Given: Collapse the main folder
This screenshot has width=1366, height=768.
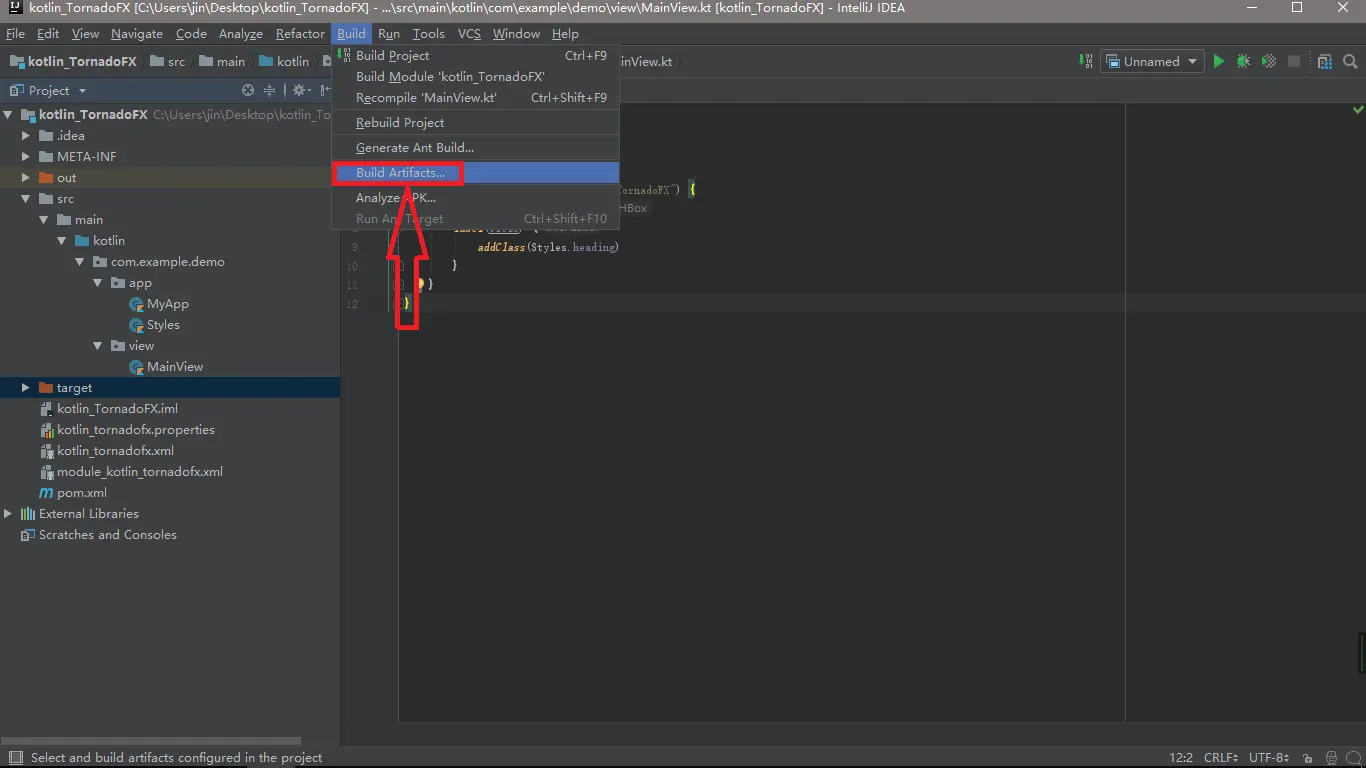Looking at the screenshot, I should 44,220.
